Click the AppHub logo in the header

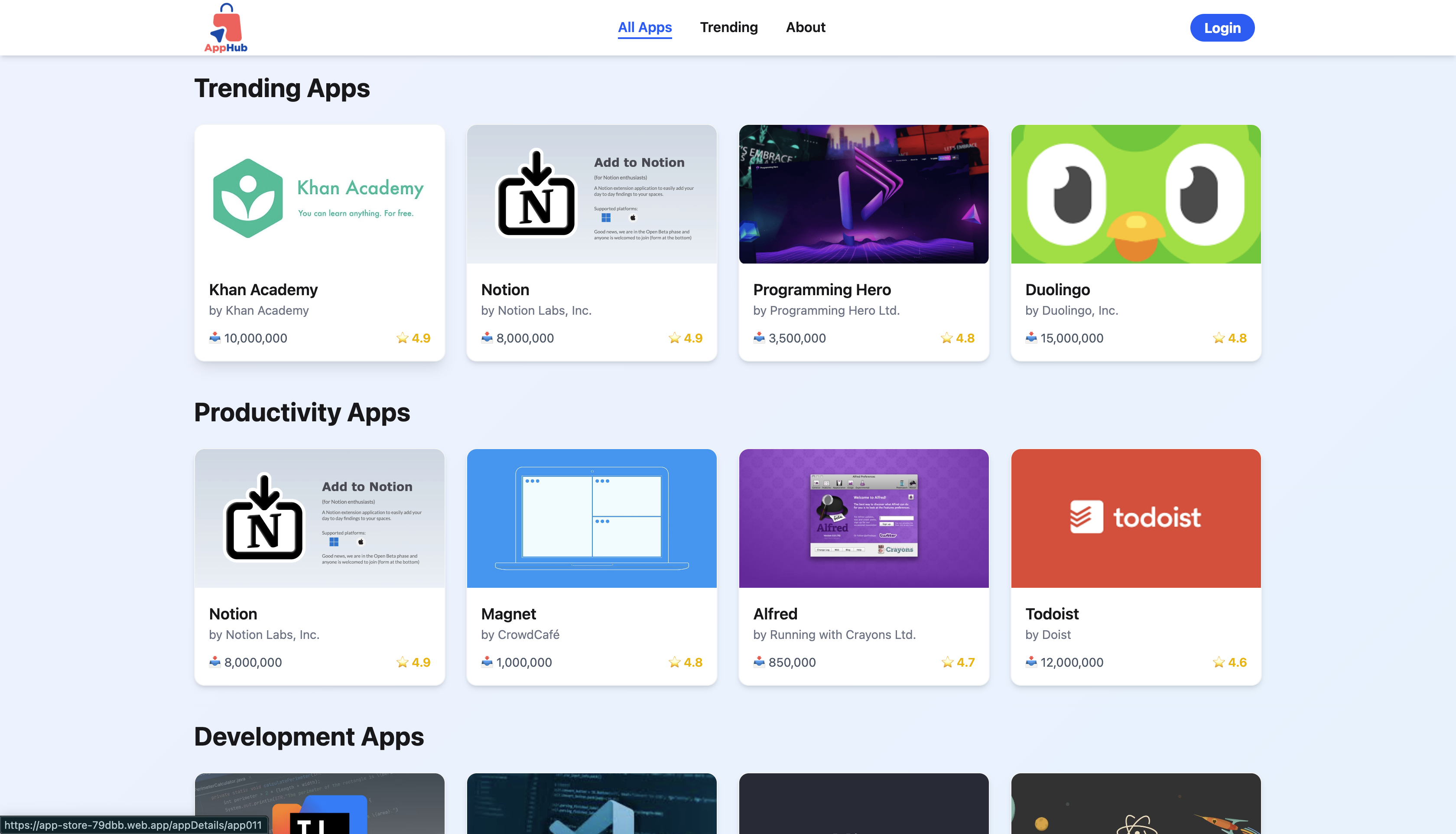[x=226, y=27]
